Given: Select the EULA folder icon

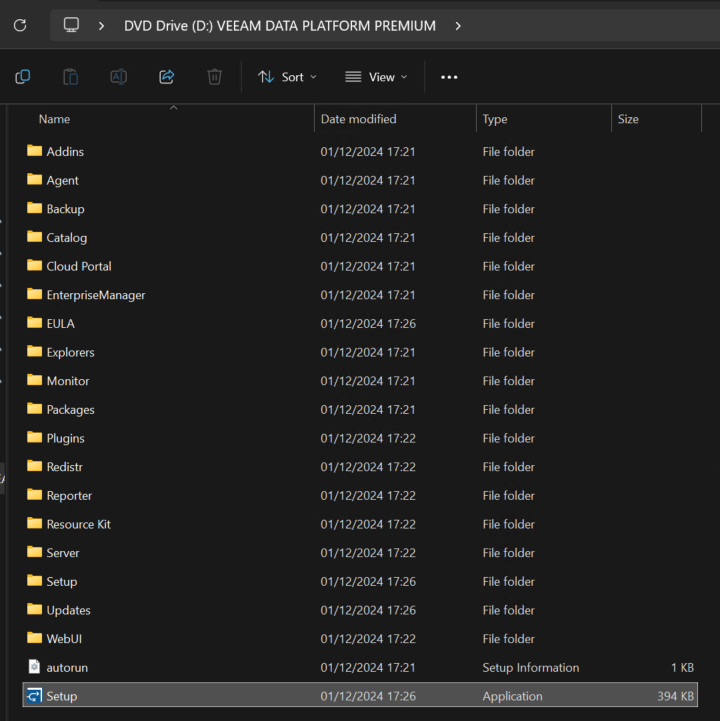Looking at the screenshot, I should 34,322.
